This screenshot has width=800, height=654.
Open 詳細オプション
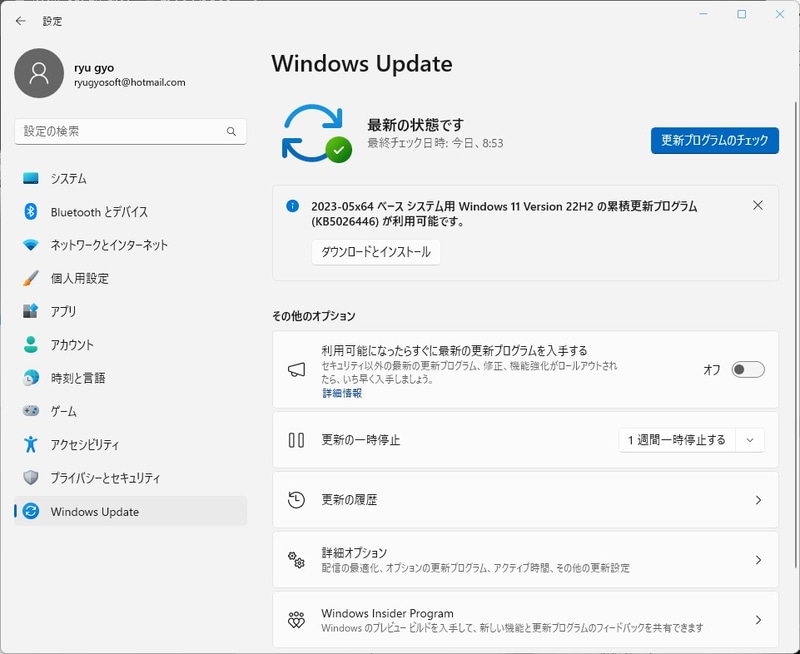(x=526, y=560)
